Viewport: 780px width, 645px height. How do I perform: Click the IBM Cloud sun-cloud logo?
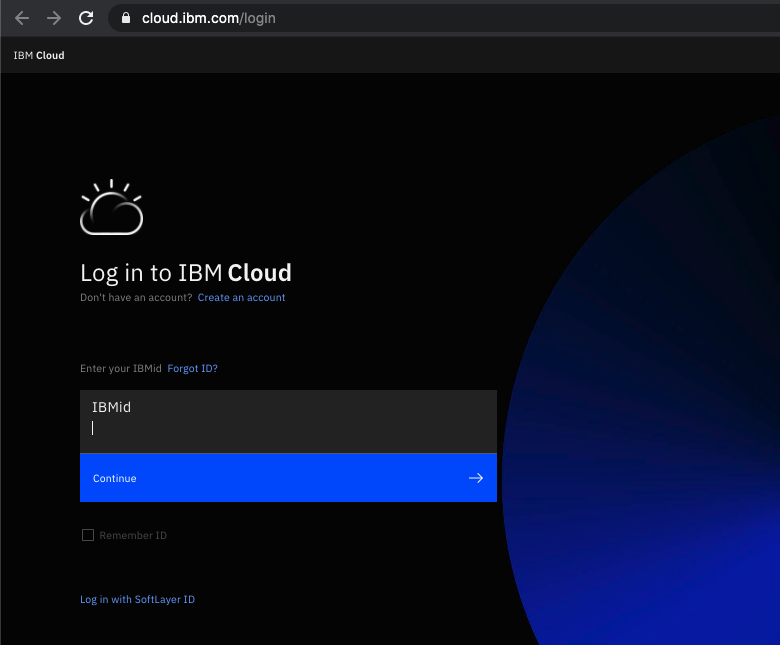pos(111,207)
